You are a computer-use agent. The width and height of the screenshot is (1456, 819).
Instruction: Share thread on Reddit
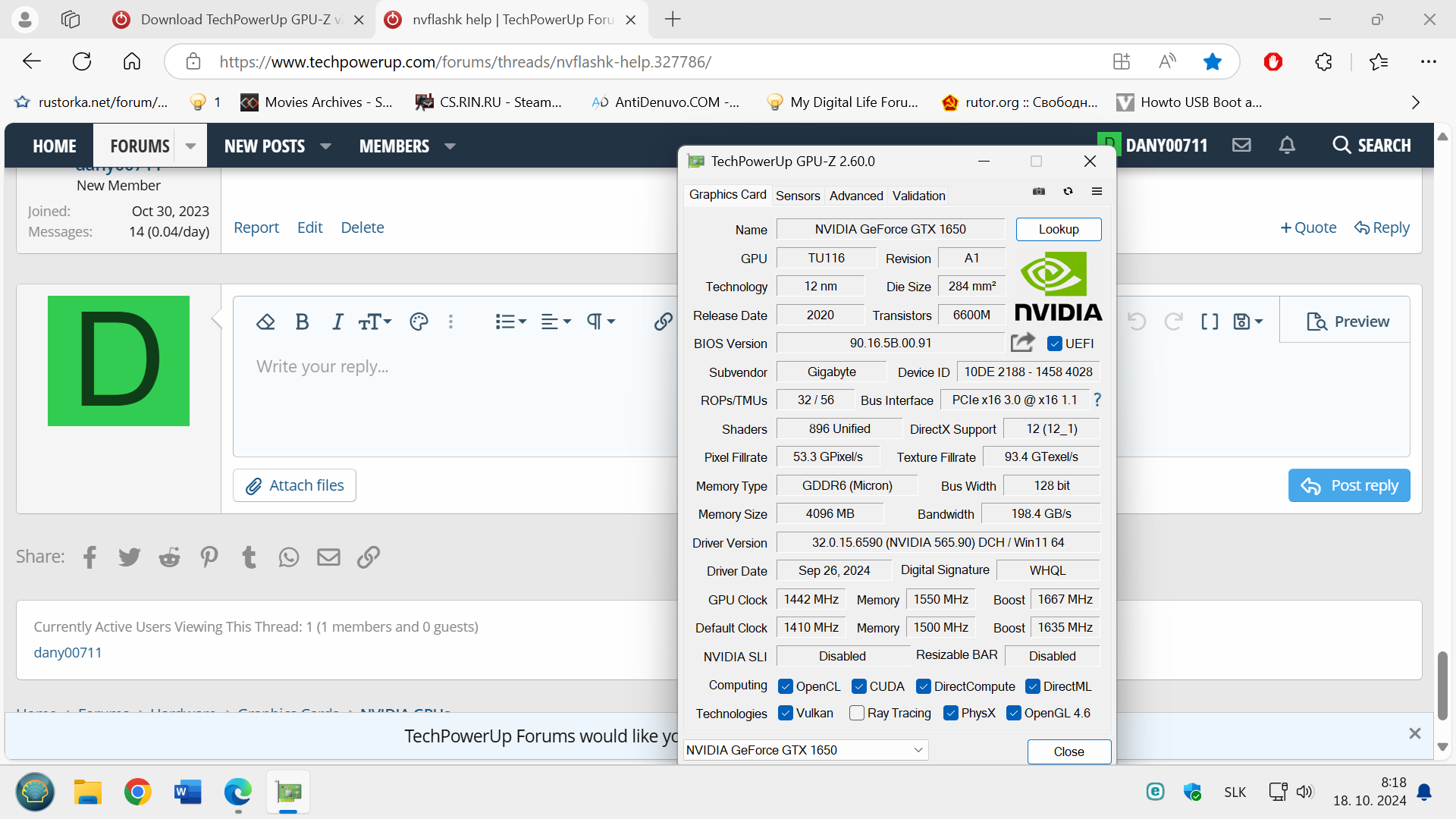(169, 557)
